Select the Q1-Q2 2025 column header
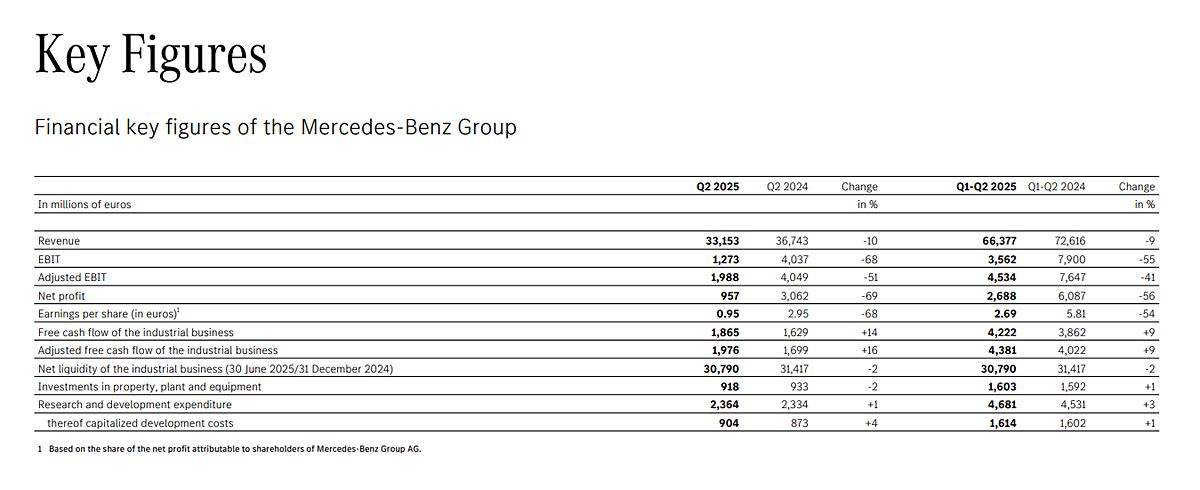1200x490 pixels. click(x=985, y=187)
